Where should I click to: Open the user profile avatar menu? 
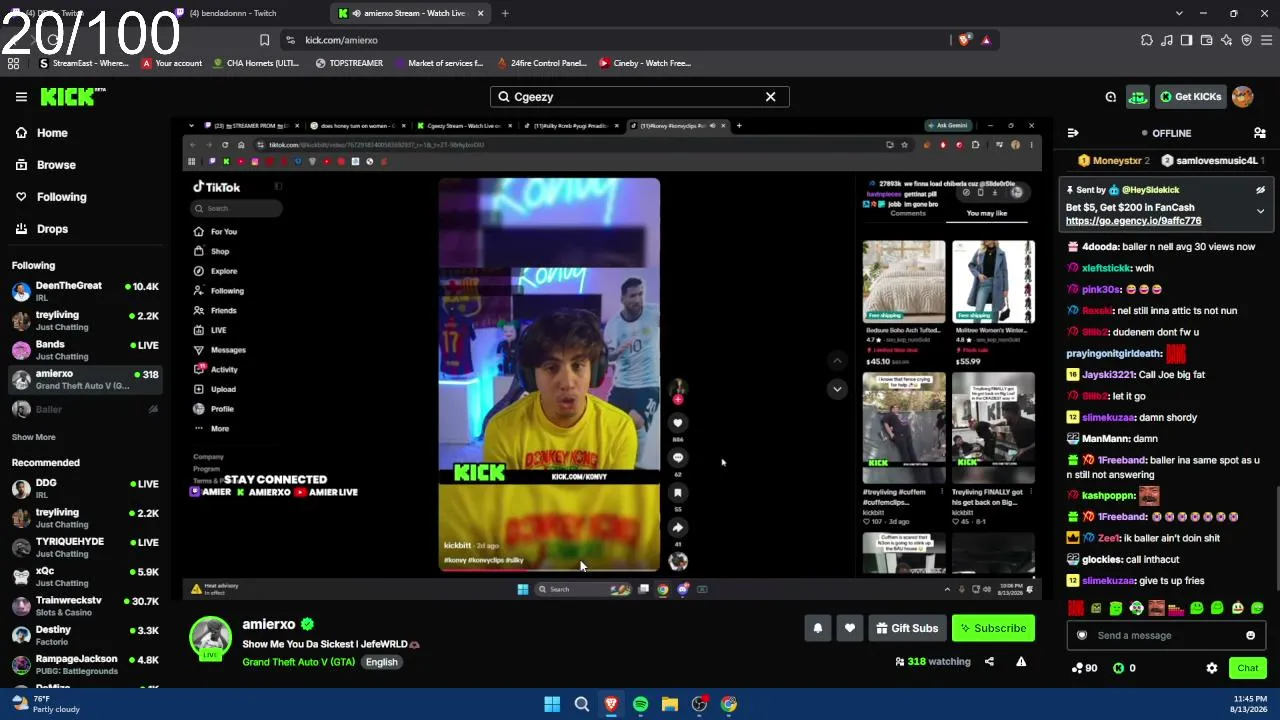pyautogui.click(x=1243, y=97)
